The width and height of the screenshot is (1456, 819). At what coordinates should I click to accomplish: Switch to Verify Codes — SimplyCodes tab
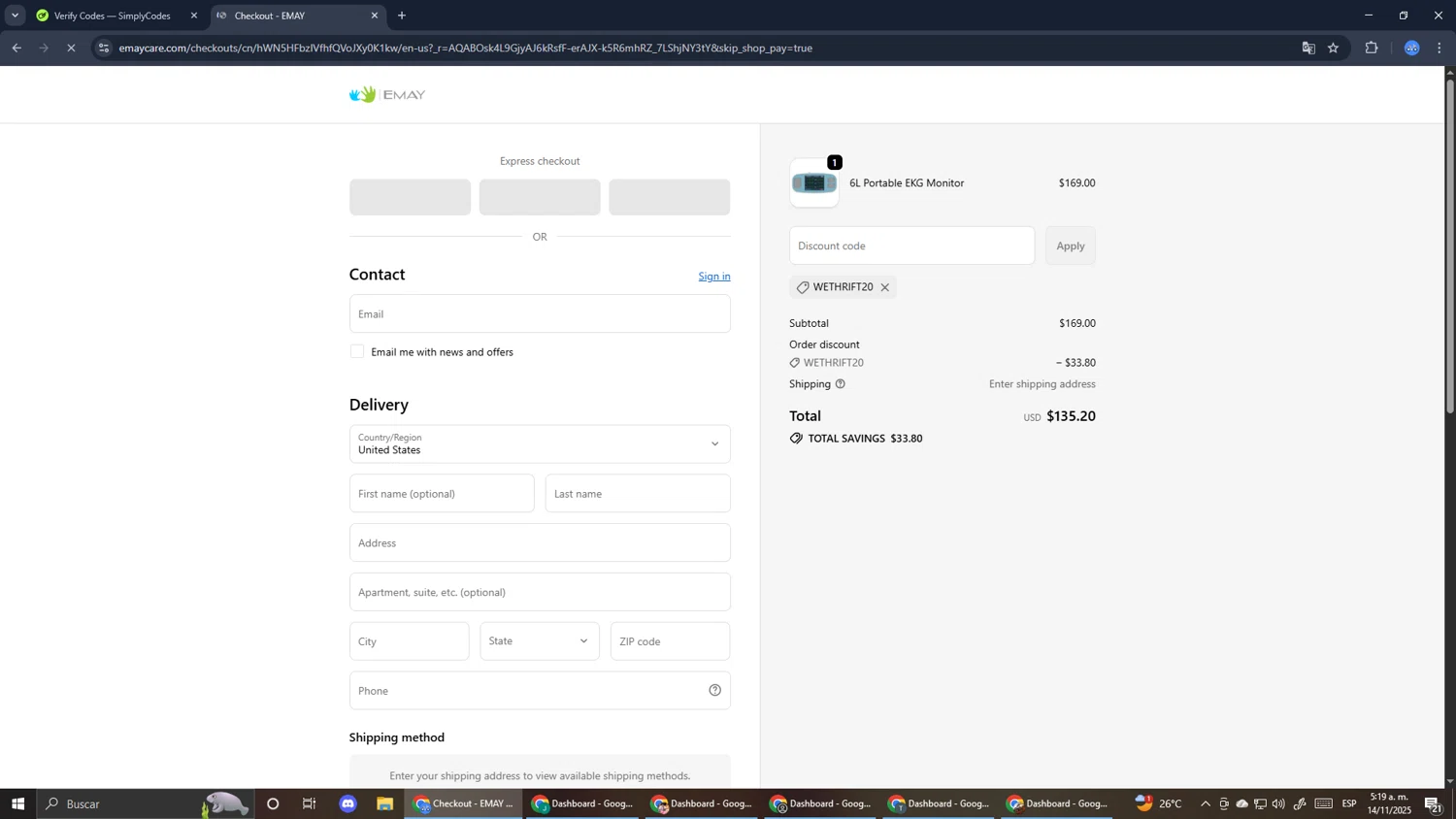[x=113, y=16]
